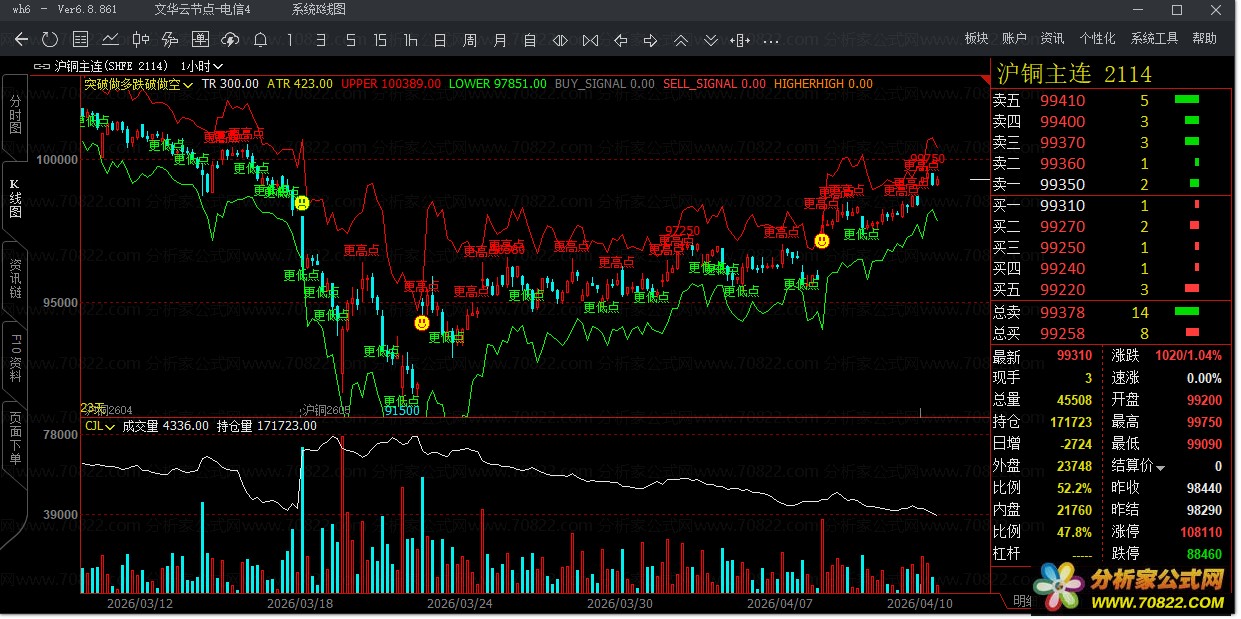Image resolution: width=1241 pixels, height=619 pixels.
Task: Expand the CJL volume indicator dropdown
Action: point(101,426)
